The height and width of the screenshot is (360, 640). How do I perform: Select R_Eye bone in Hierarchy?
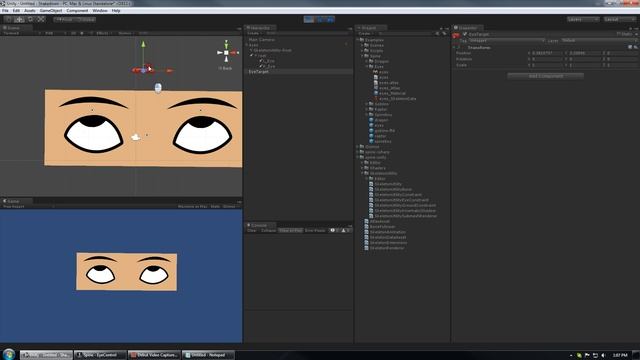(269, 66)
